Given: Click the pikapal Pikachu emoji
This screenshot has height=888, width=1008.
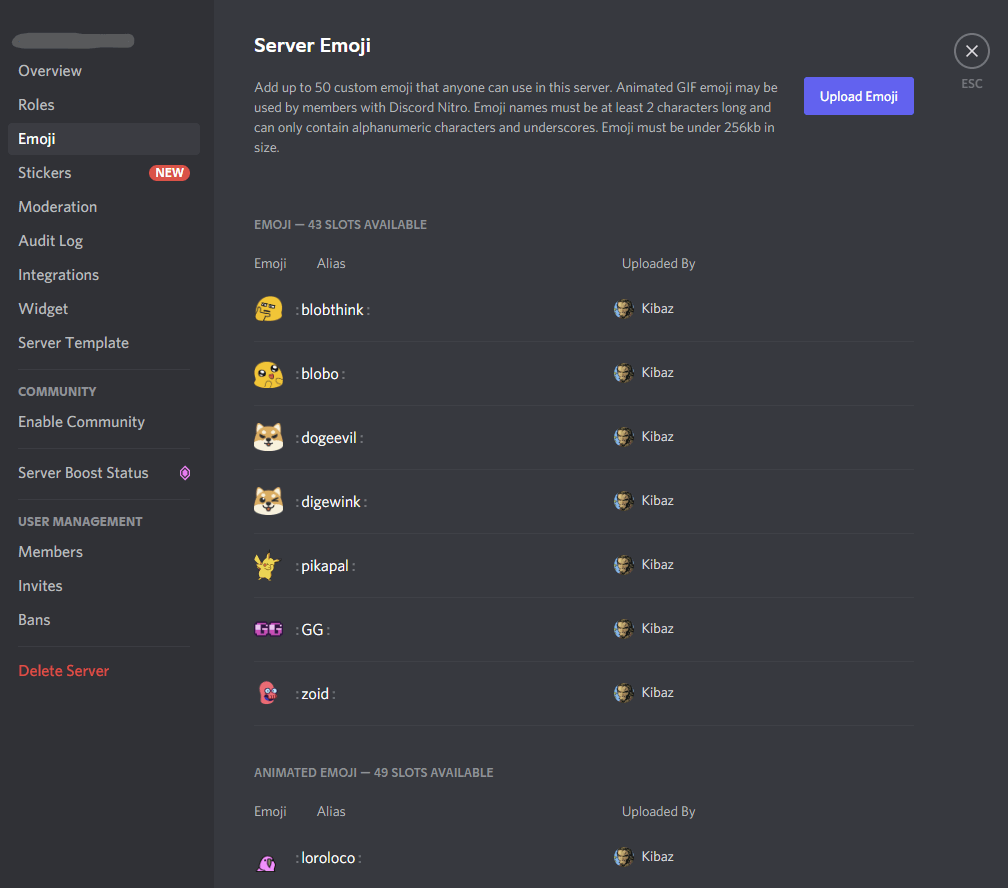Looking at the screenshot, I should (x=266, y=566).
